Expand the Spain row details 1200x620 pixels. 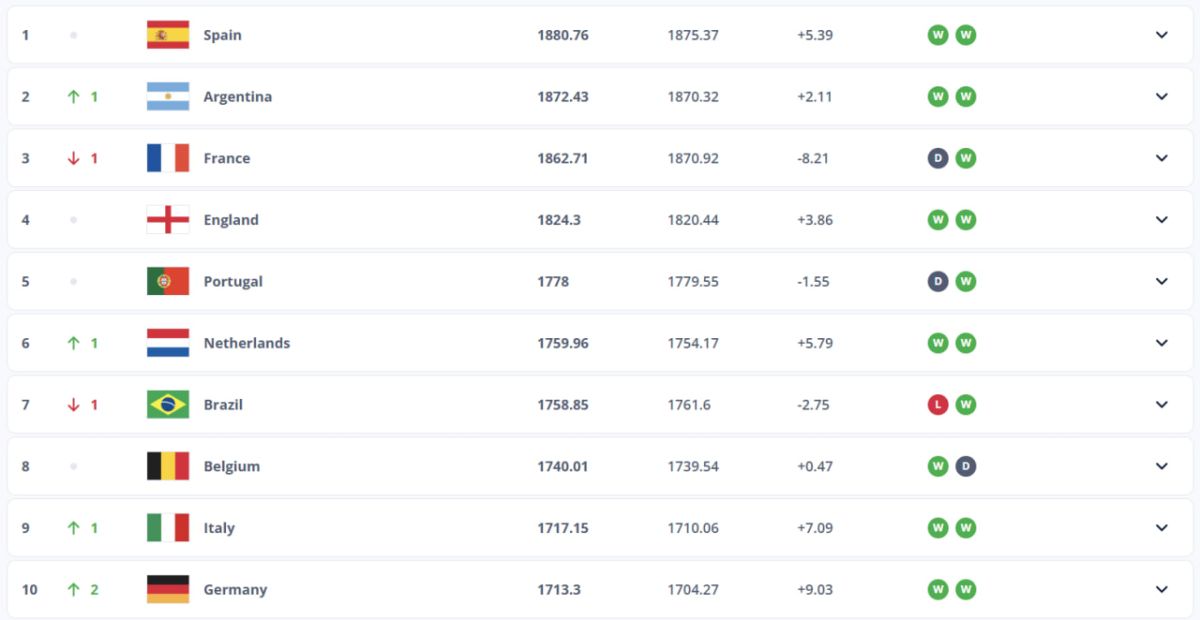[1161, 35]
